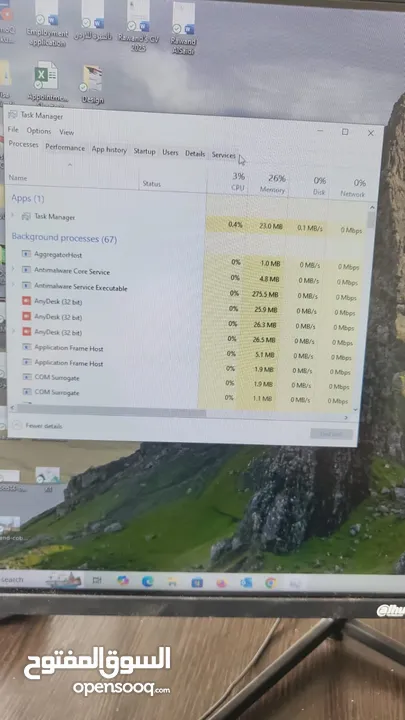Screen dimensions: 405x720
Task: Sort by the Memory column header
Action: pos(273,184)
